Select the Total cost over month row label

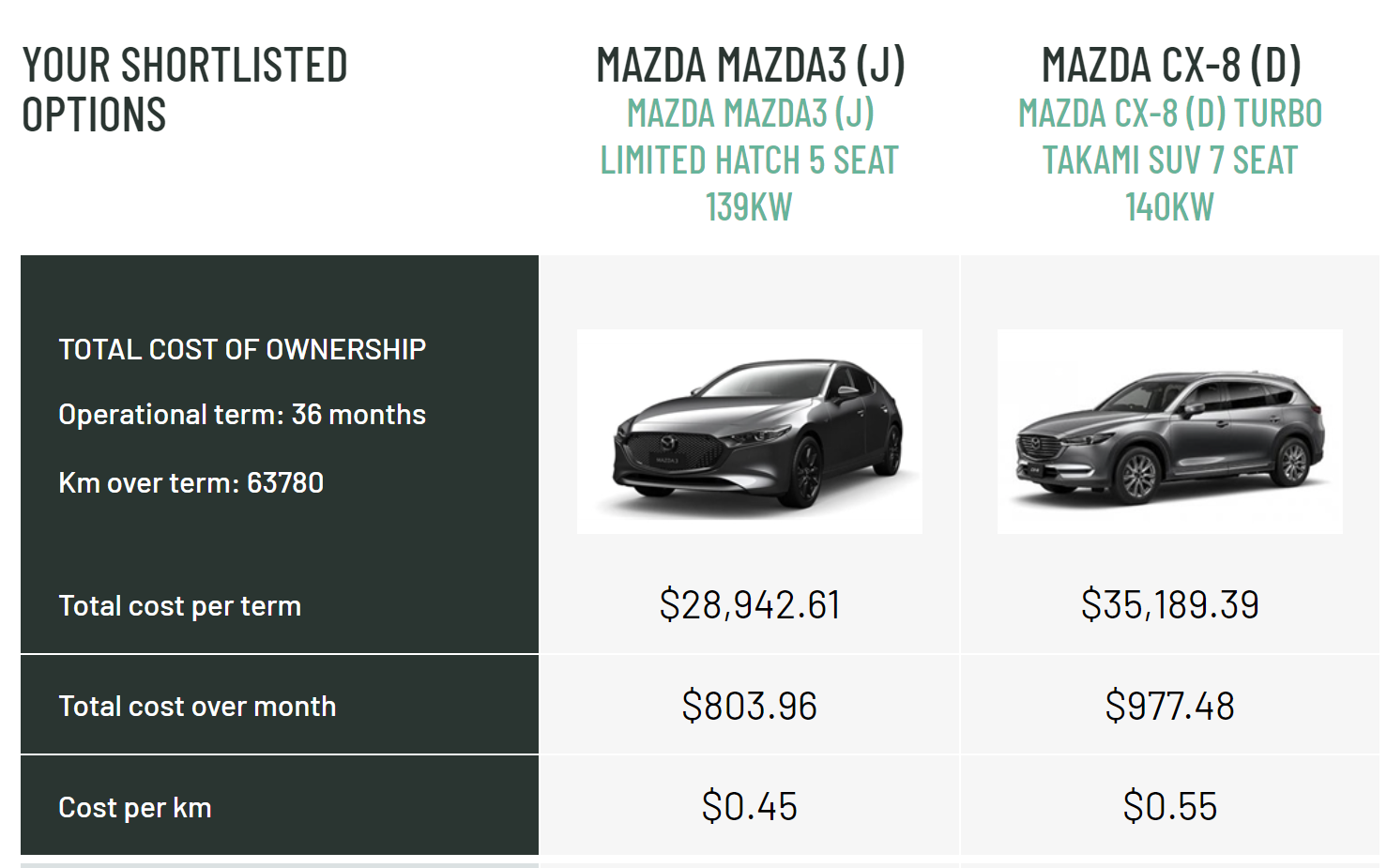pos(197,707)
